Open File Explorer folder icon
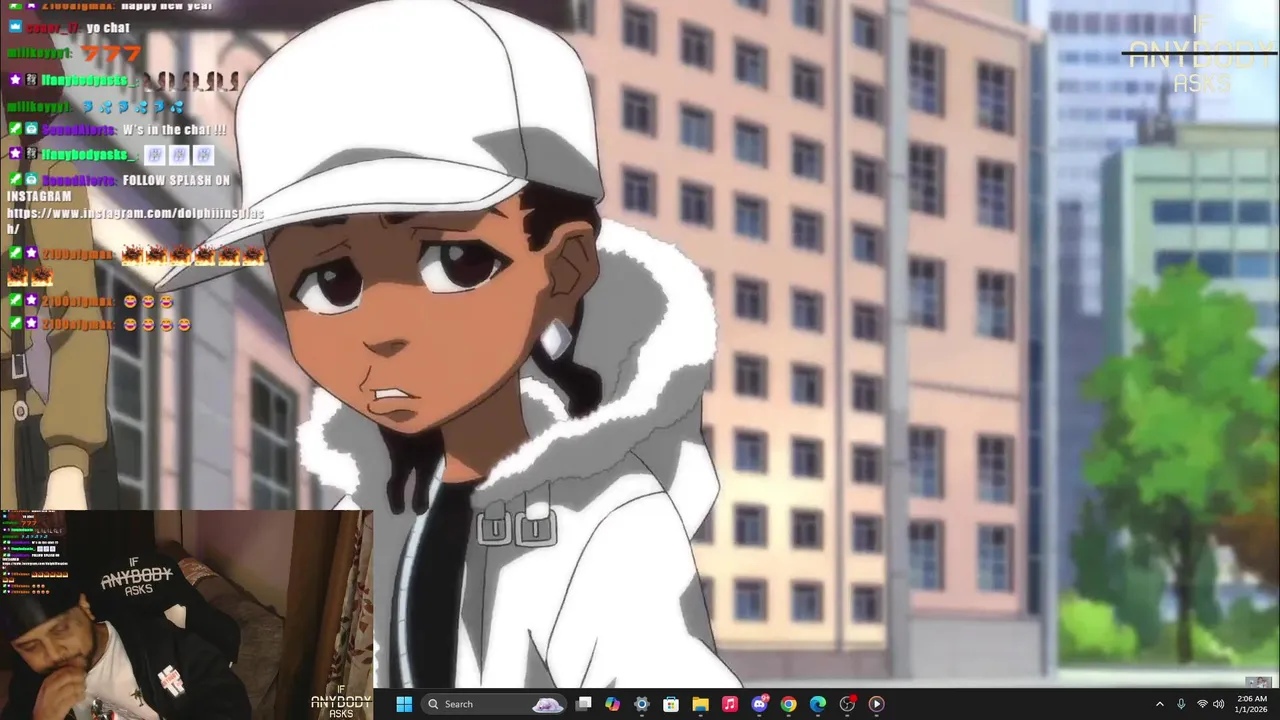This screenshot has width=1280, height=720. [x=700, y=704]
